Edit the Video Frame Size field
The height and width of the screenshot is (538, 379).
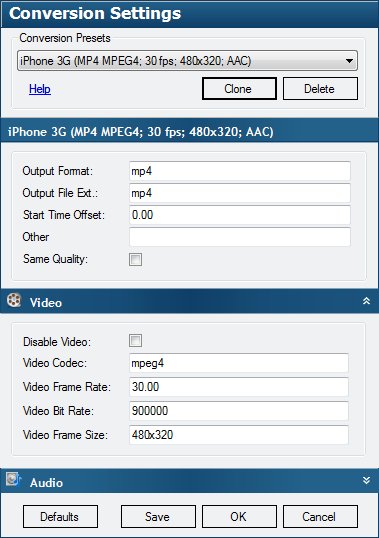click(x=239, y=435)
